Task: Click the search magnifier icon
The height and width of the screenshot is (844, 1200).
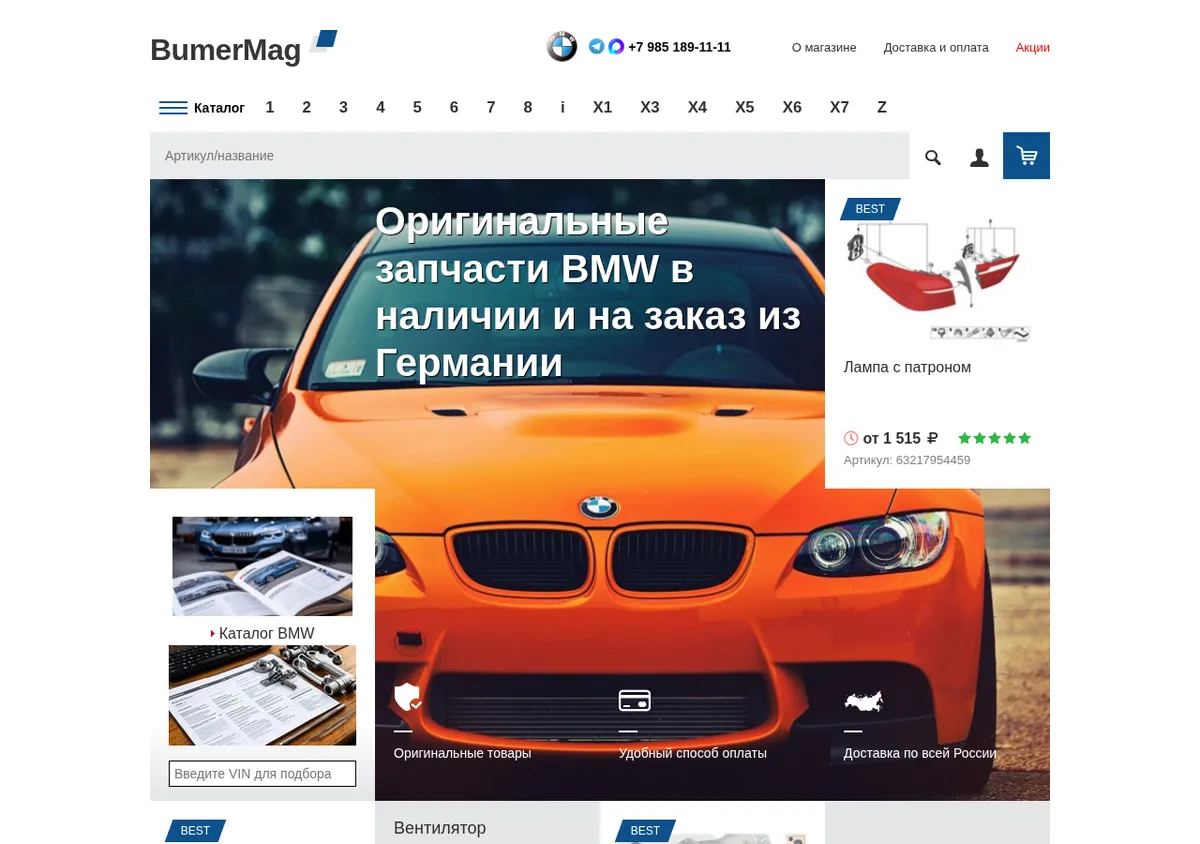Action: [x=933, y=157]
